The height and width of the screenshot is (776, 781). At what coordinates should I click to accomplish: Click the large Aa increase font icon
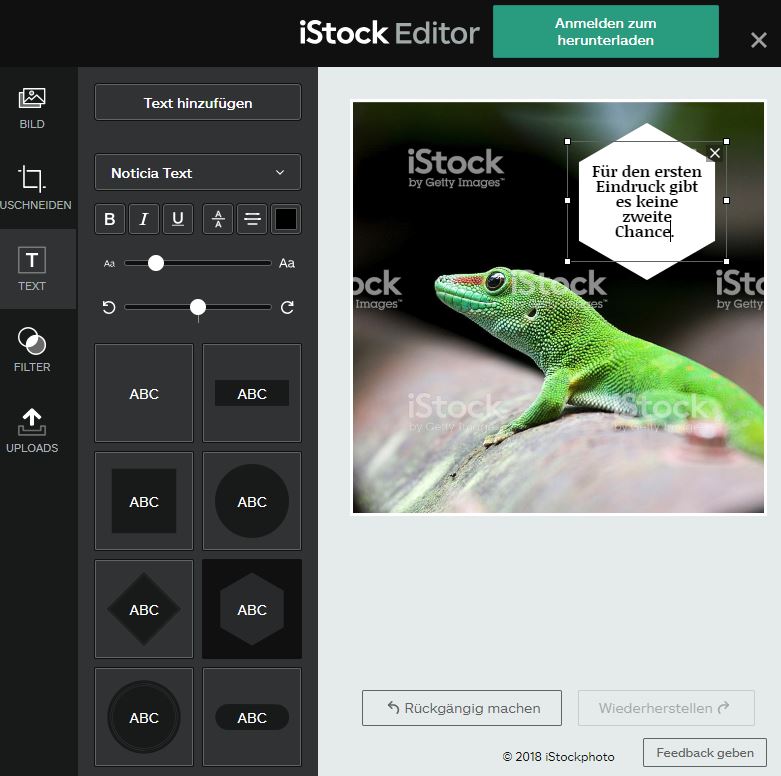coord(287,263)
